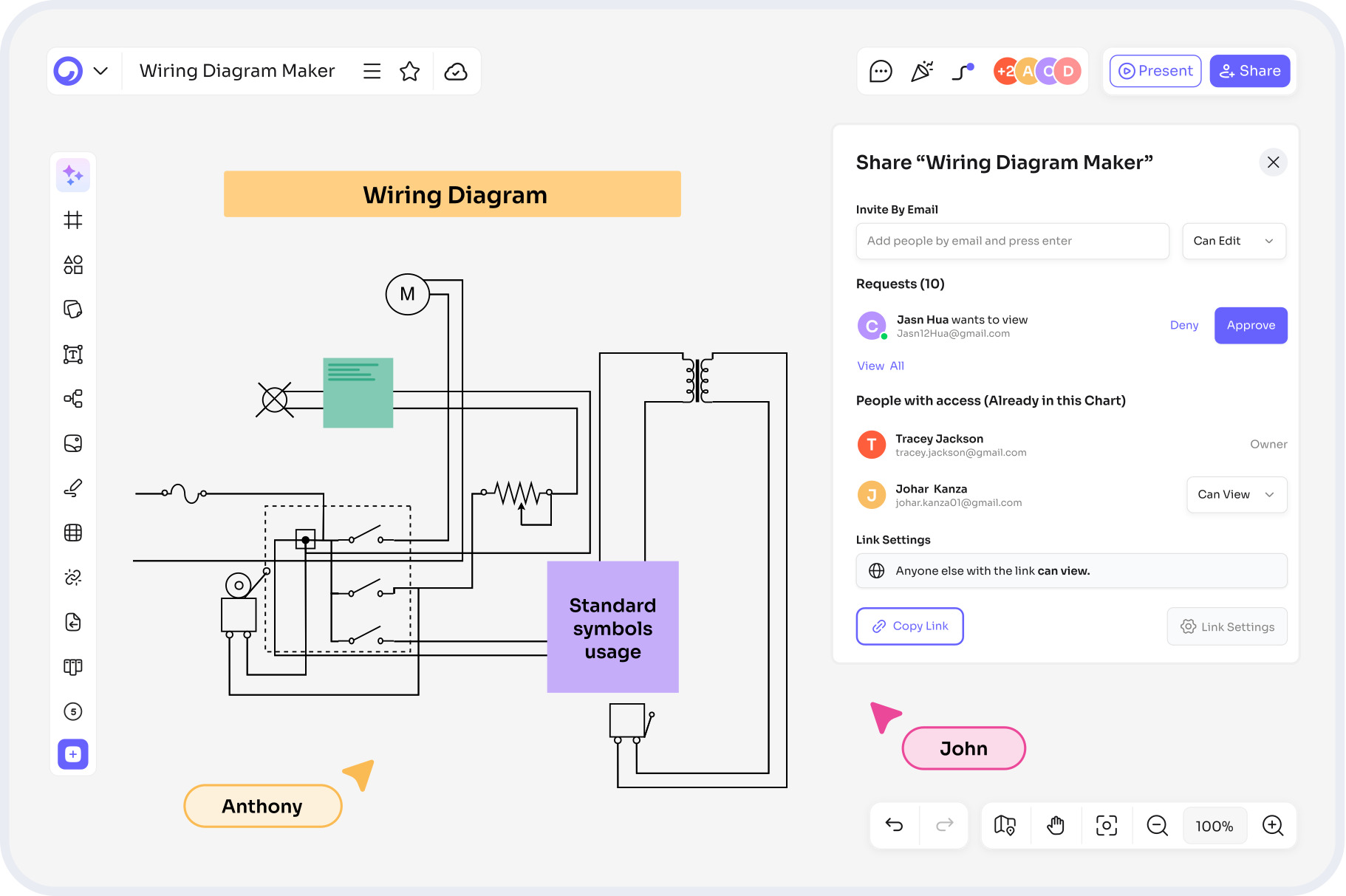Click the Copy Link button
1346x896 pixels.
click(909, 626)
